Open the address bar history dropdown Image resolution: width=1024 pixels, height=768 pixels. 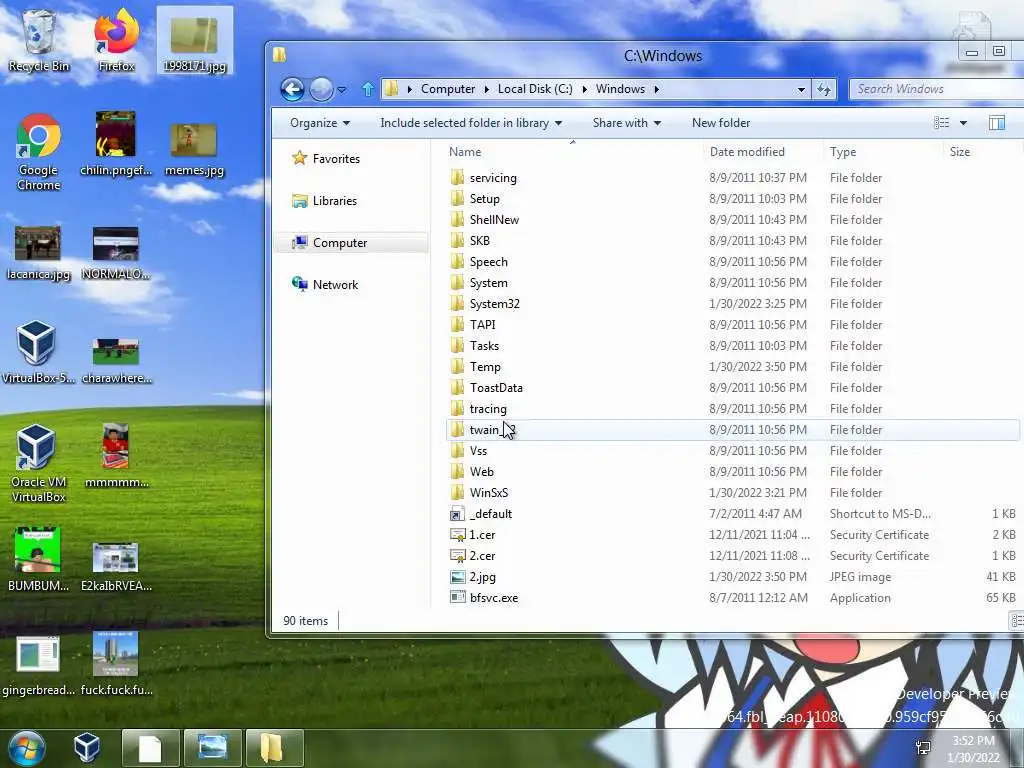pyautogui.click(x=801, y=89)
